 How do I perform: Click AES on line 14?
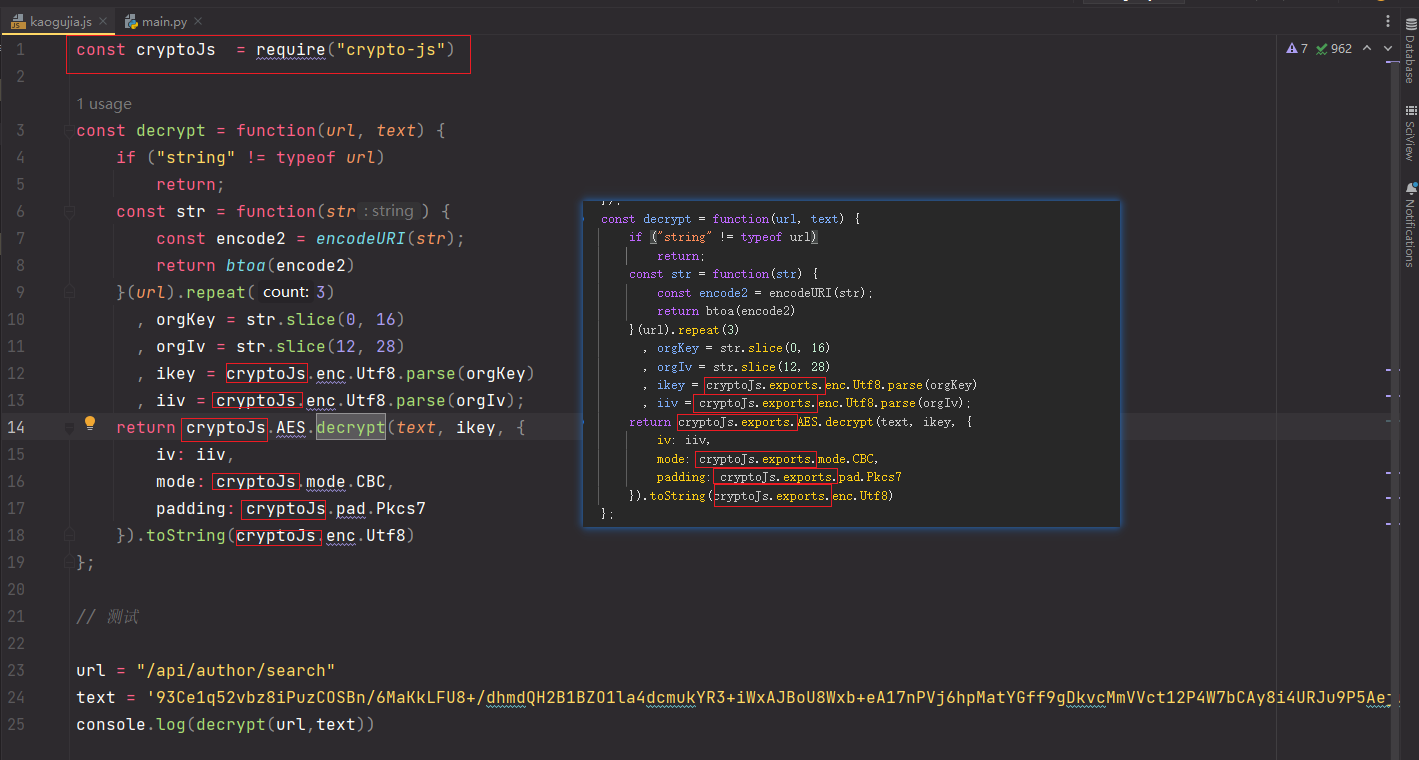(291, 427)
